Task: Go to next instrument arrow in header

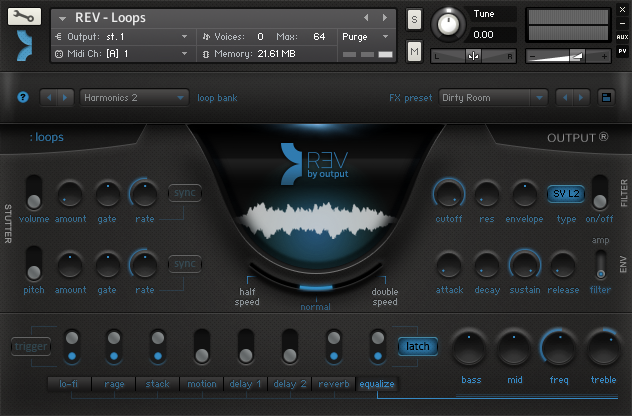Action: [385, 17]
